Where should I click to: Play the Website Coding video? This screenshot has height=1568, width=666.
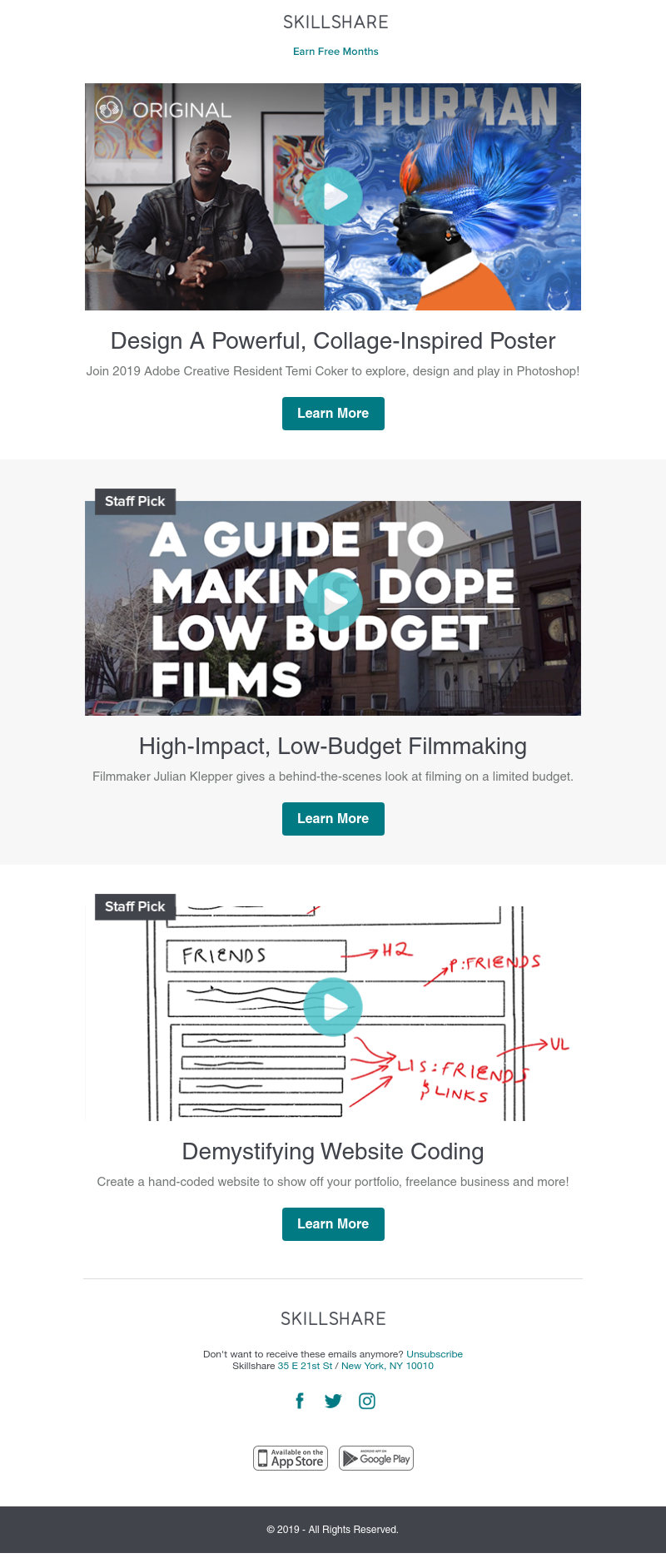(333, 1006)
